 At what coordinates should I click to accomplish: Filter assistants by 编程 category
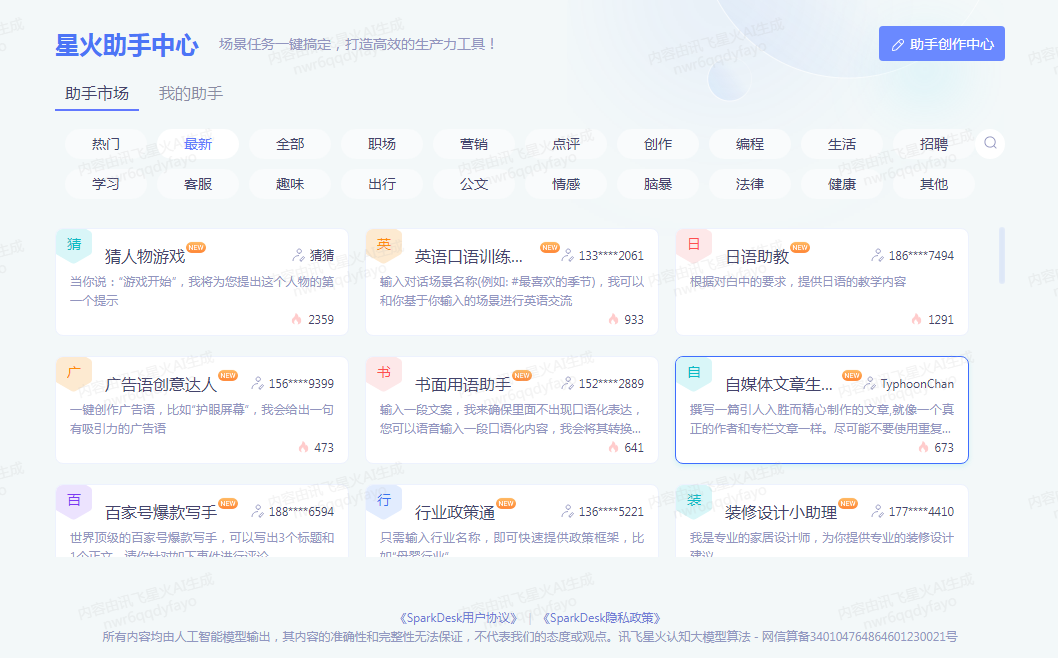pyautogui.click(x=750, y=144)
